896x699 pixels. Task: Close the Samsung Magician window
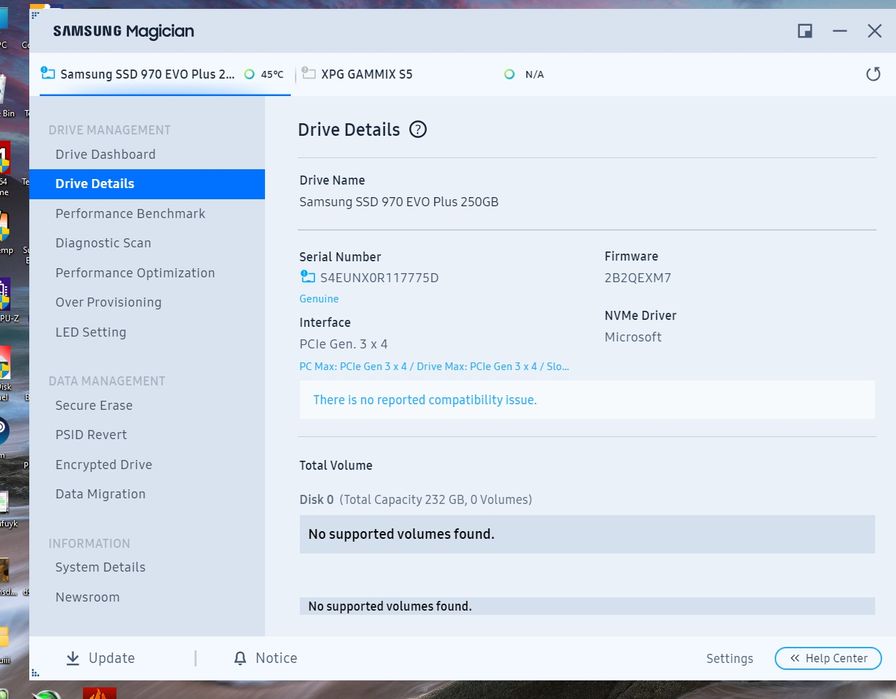click(874, 31)
